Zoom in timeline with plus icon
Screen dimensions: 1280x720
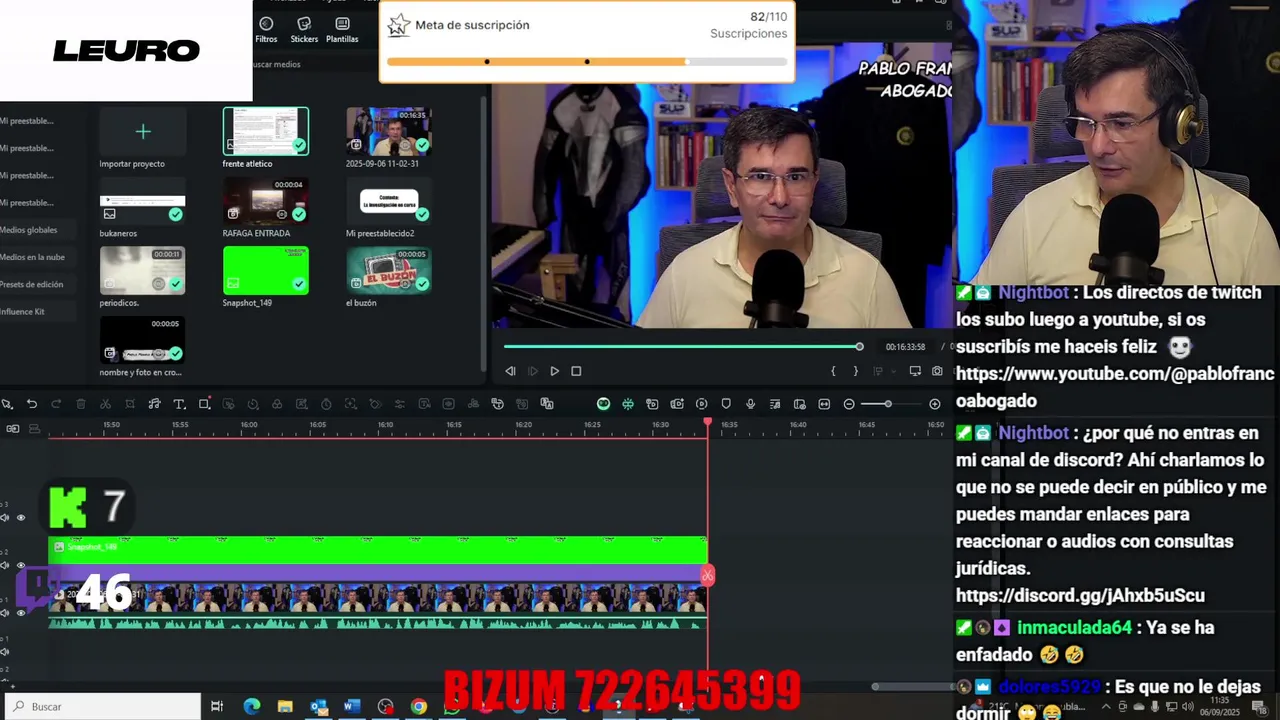pos(935,404)
